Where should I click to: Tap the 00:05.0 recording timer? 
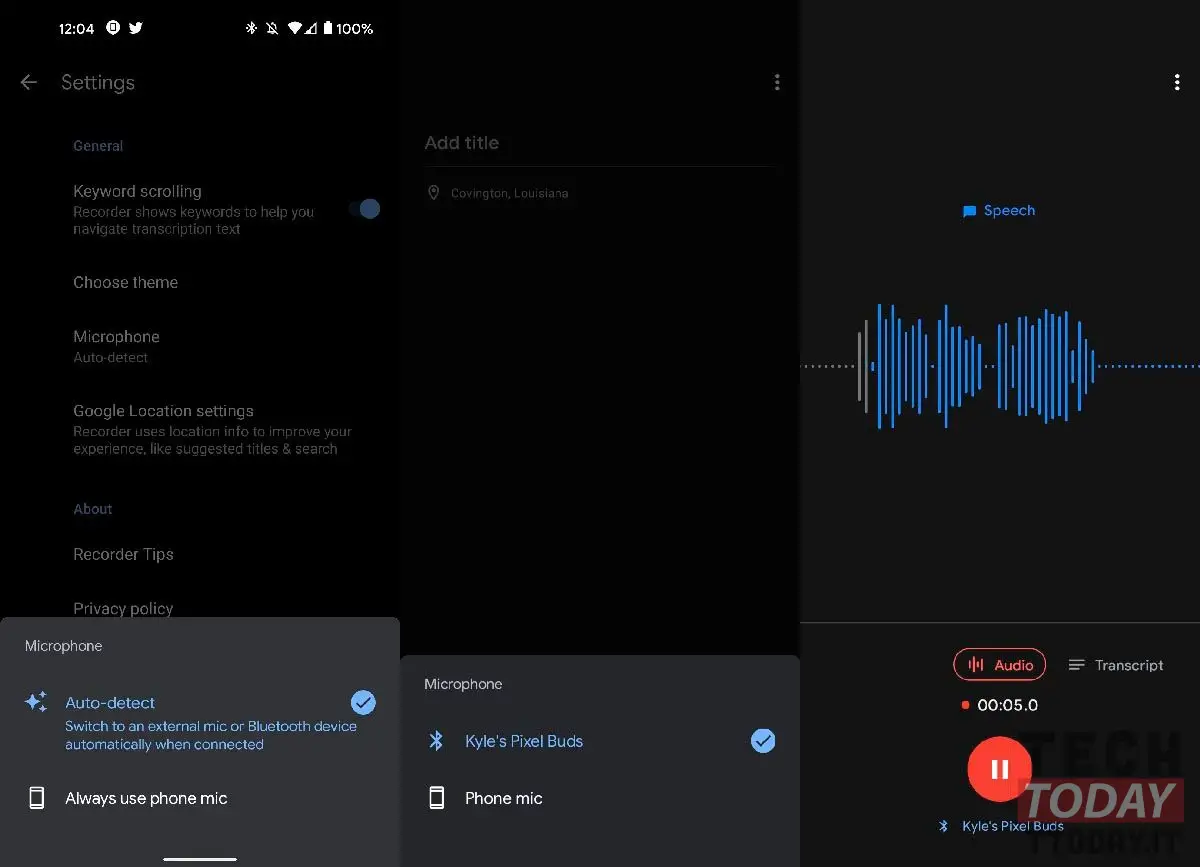pos(1008,705)
